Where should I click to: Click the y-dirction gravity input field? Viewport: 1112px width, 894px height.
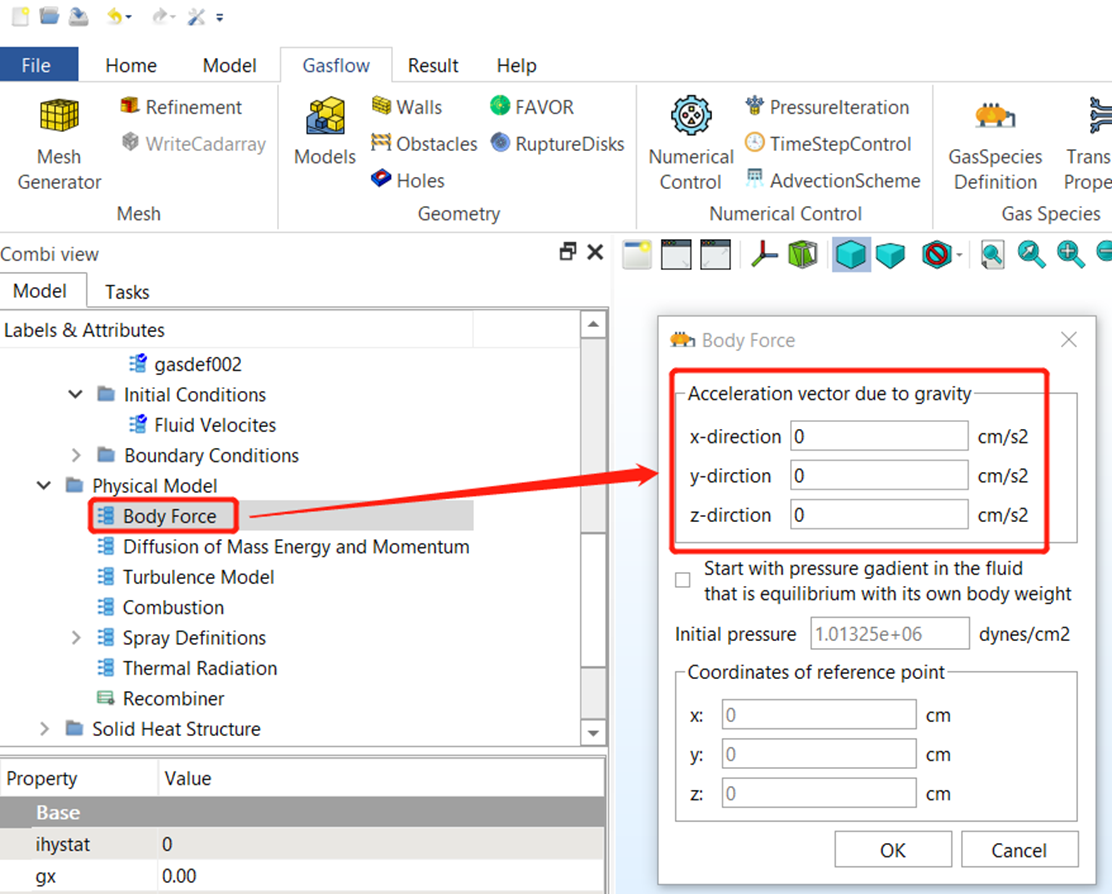point(879,475)
